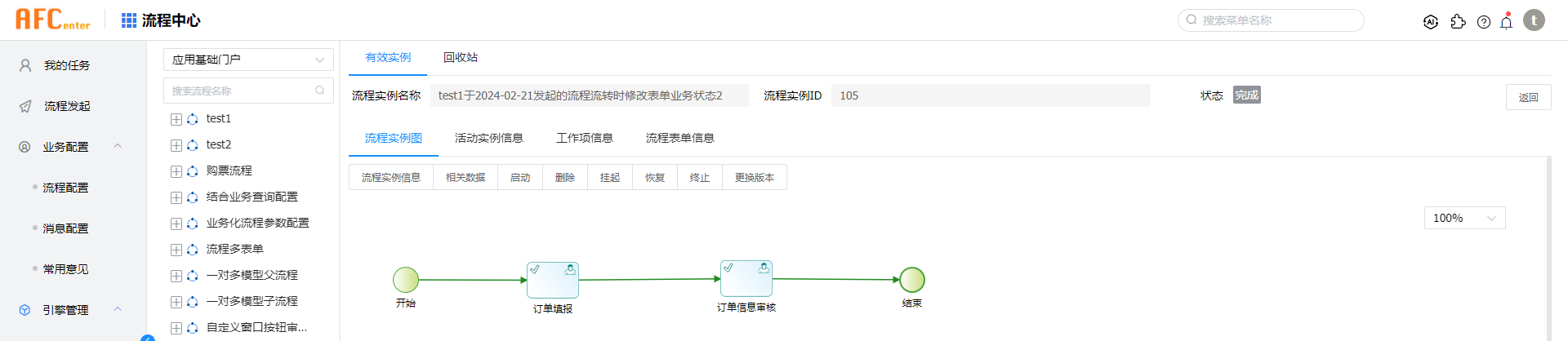Expand the 购票流程 tree node
The height and width of the screenshot is (341, 1568).
pyautogui.click(x=176, y=171)
